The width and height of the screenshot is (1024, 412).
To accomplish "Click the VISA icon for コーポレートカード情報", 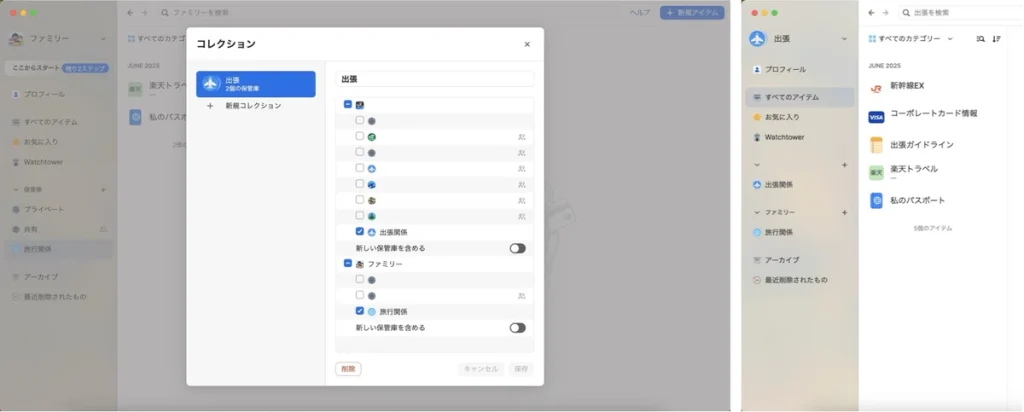I will coord(876,116).
